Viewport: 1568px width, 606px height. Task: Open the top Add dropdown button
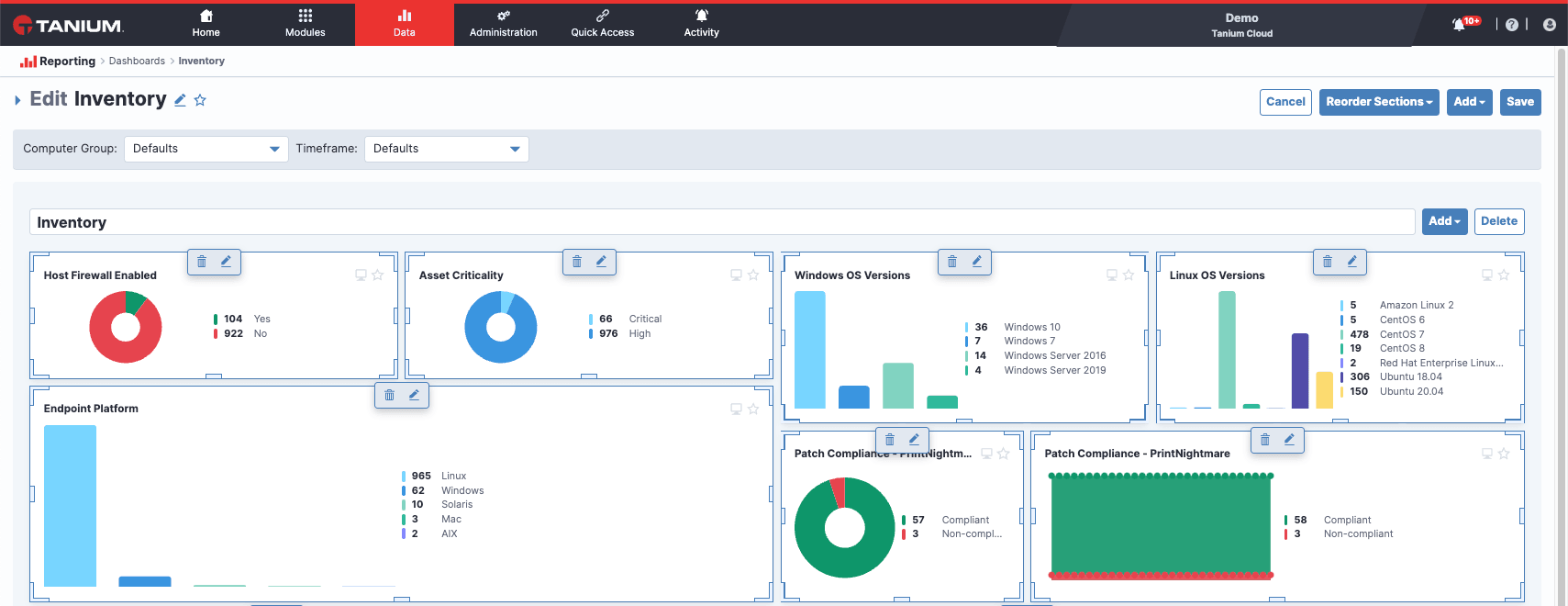(x=1470, y=102)
